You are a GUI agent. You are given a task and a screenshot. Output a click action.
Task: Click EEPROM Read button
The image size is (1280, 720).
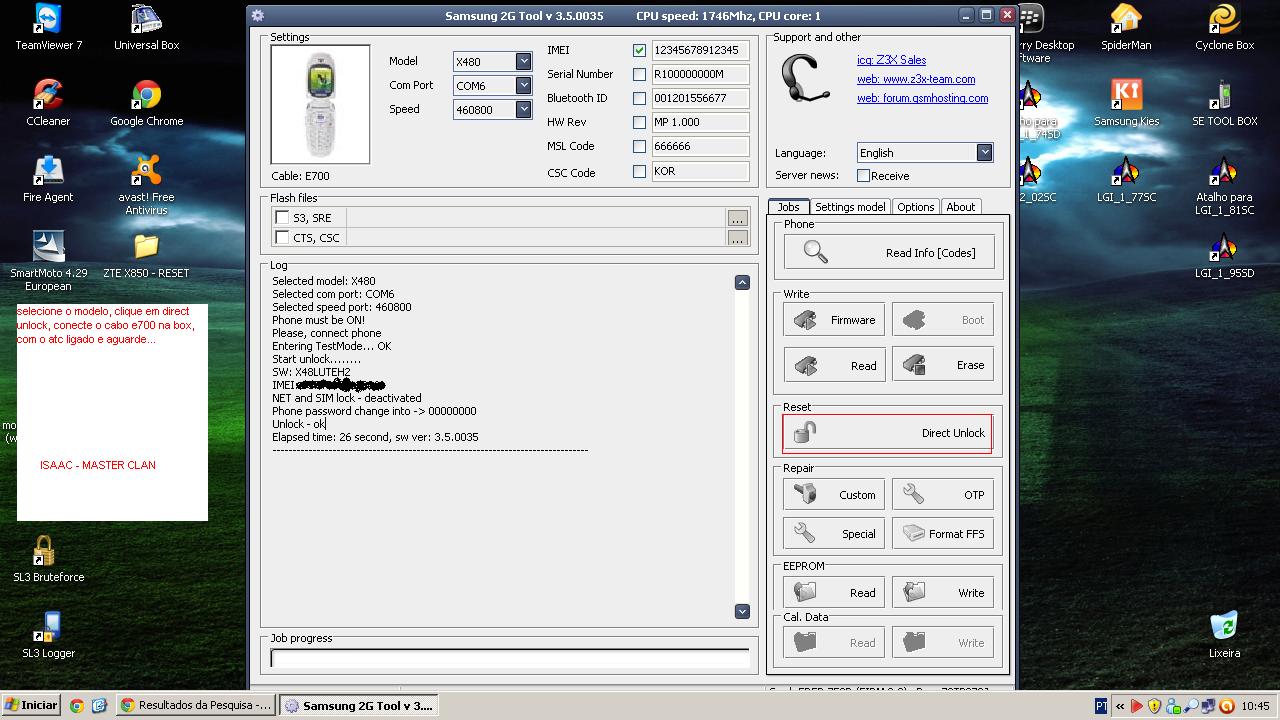tap(834, 592)
